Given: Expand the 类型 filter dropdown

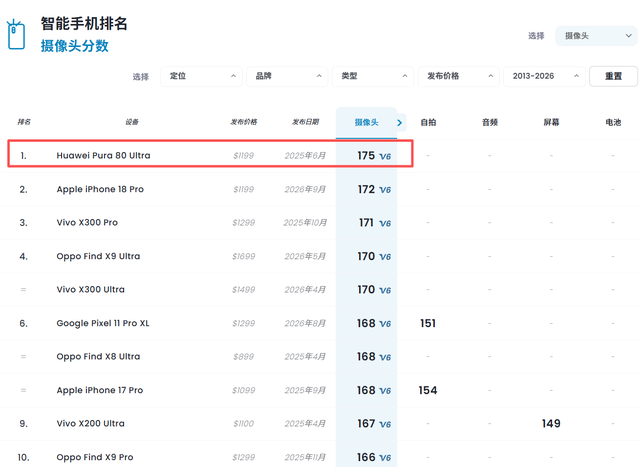Looking at the screenshot, I should tap(373, 76).
